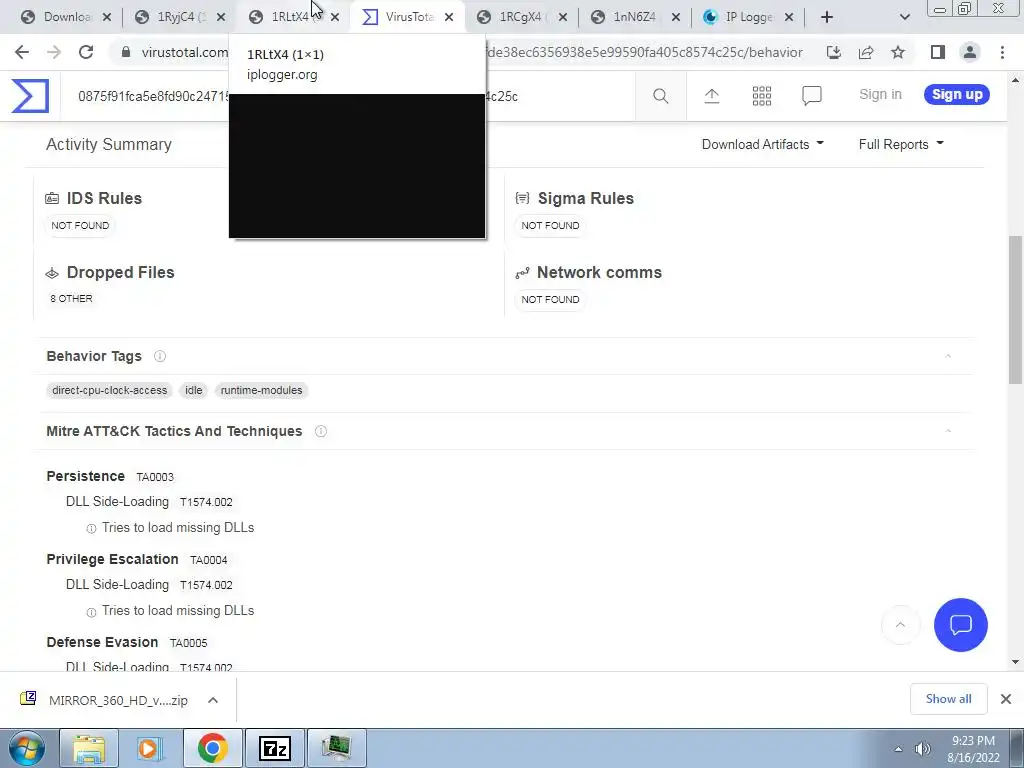Collapse the Mitre ATT&CK section

[x=948, y=431]
